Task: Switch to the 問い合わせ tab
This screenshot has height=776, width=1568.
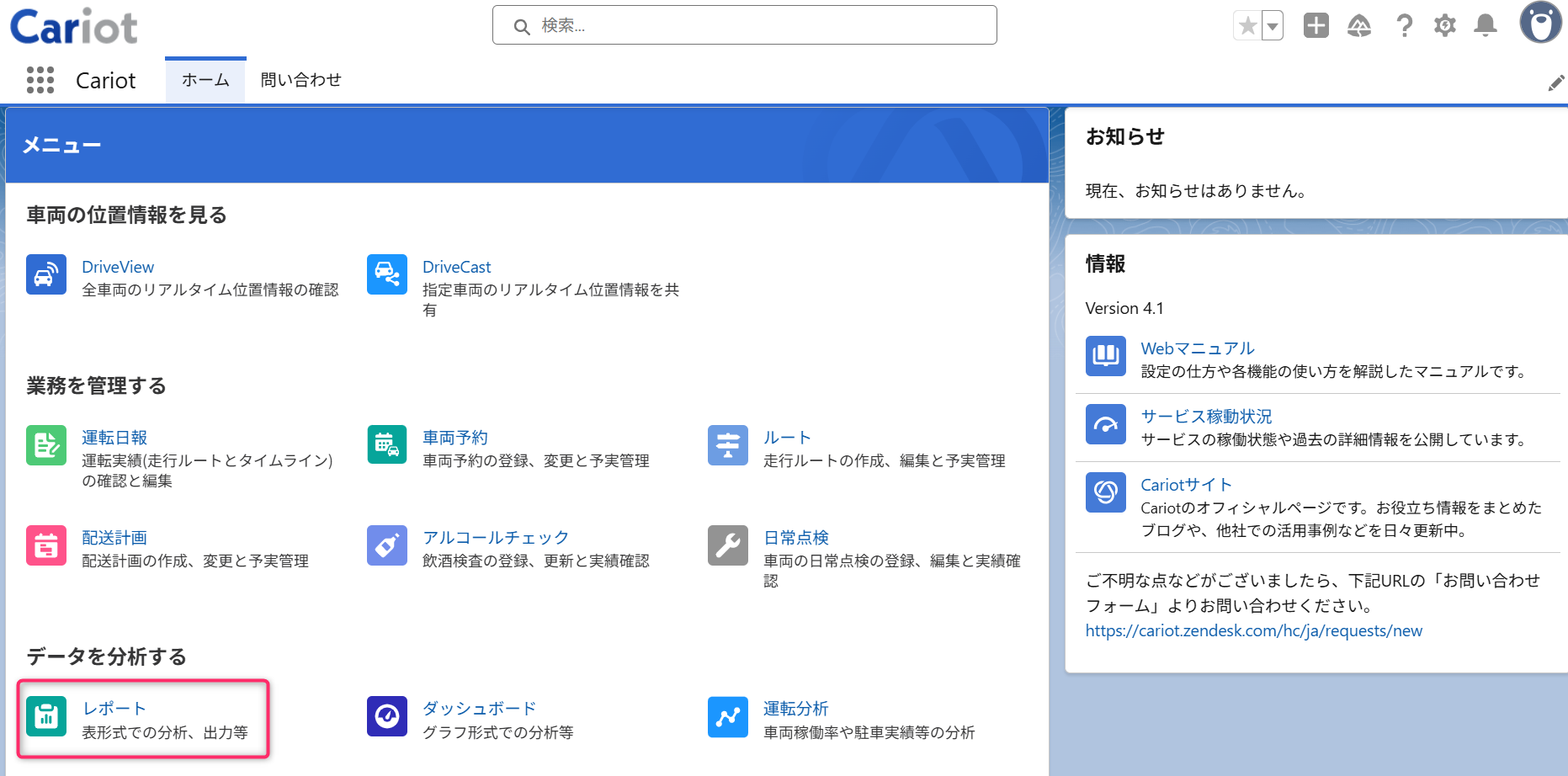Action: 300,80
